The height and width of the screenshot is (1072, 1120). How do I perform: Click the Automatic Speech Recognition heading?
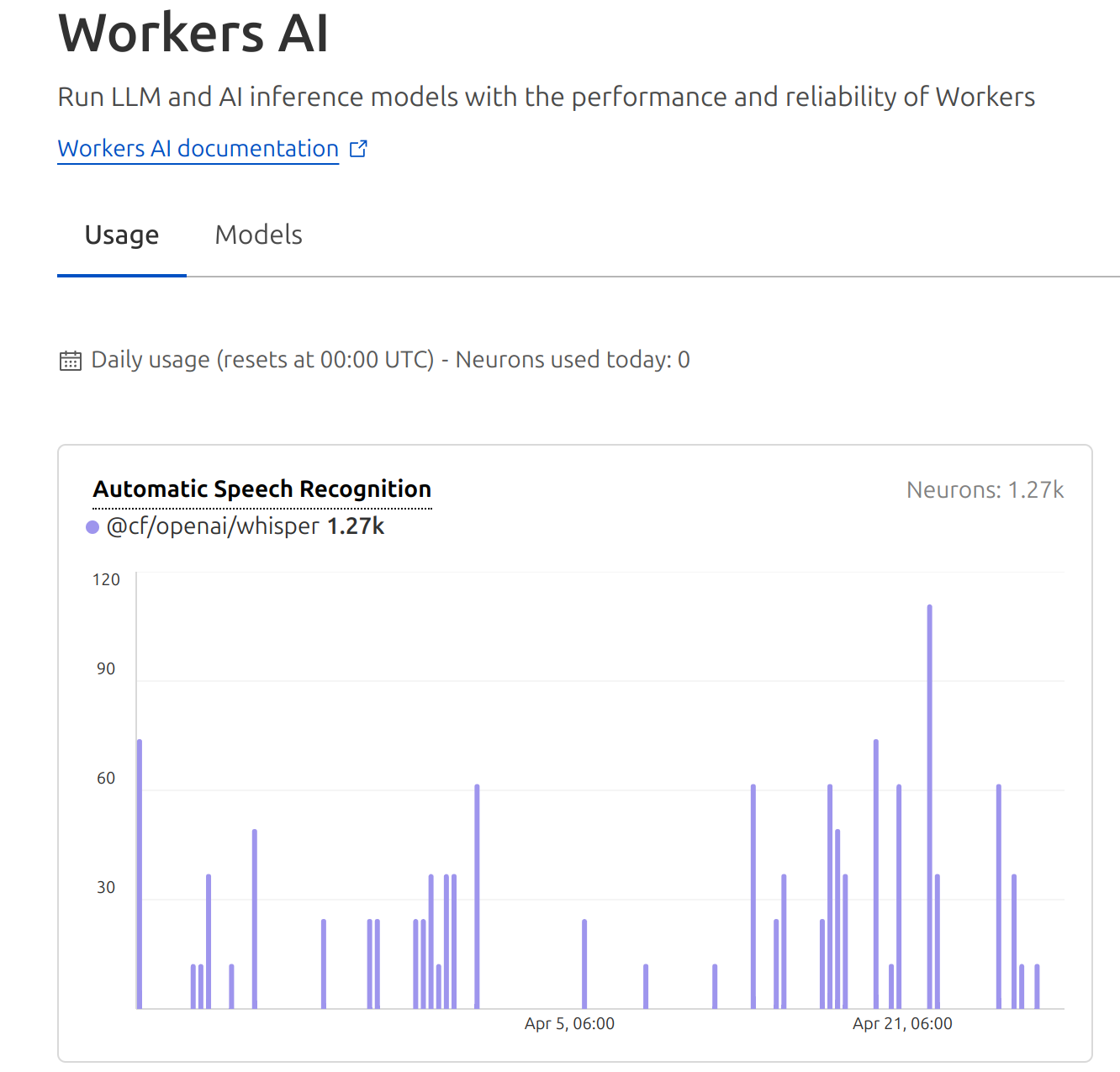point(262,489)
